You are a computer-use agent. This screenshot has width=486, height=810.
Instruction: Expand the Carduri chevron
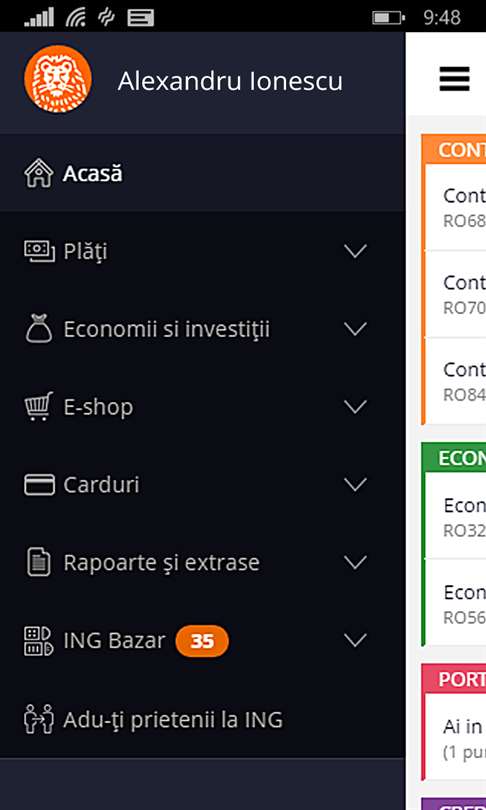click(x=355, y=485)
